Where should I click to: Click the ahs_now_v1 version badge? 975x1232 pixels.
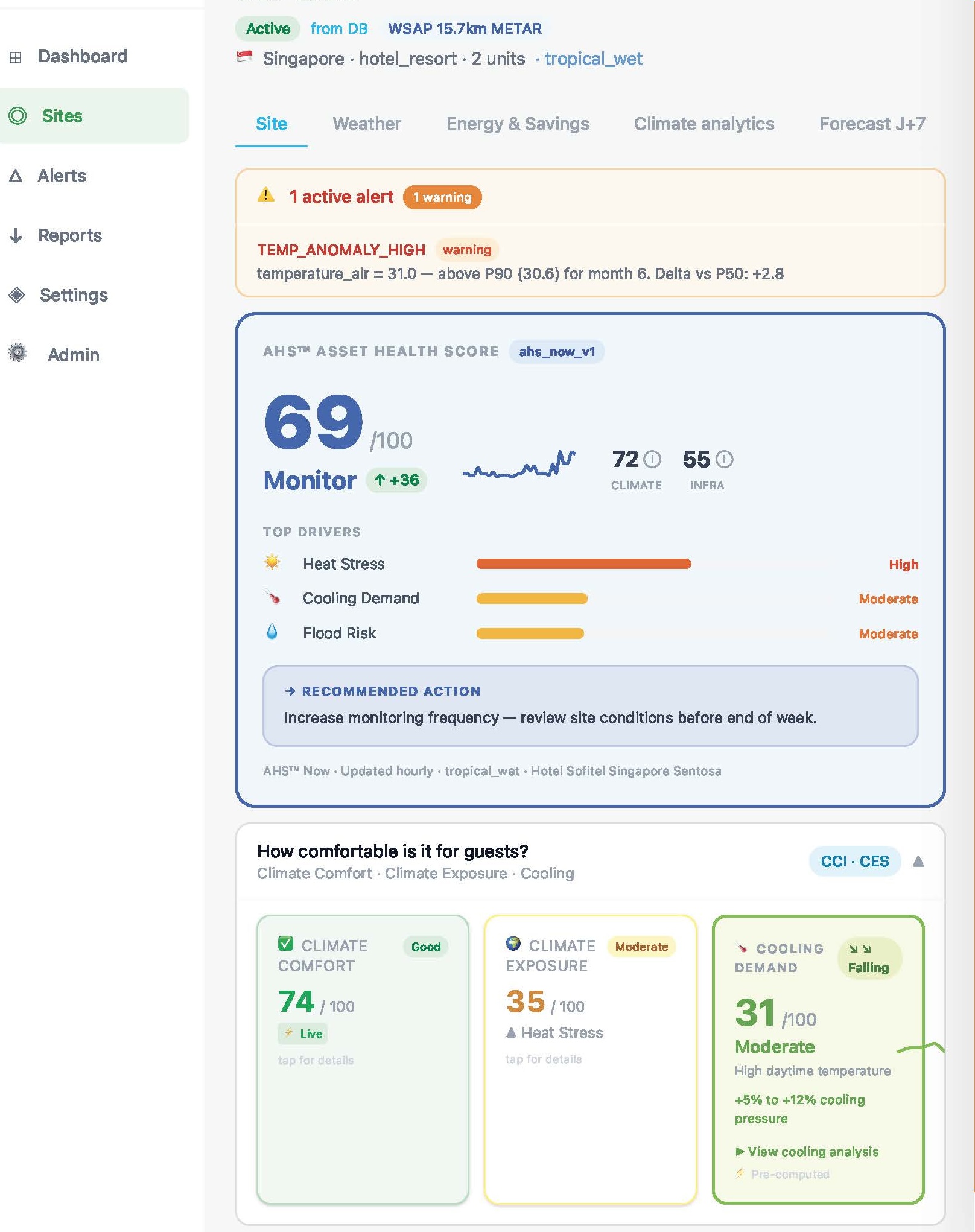click(x=557, y=351)
